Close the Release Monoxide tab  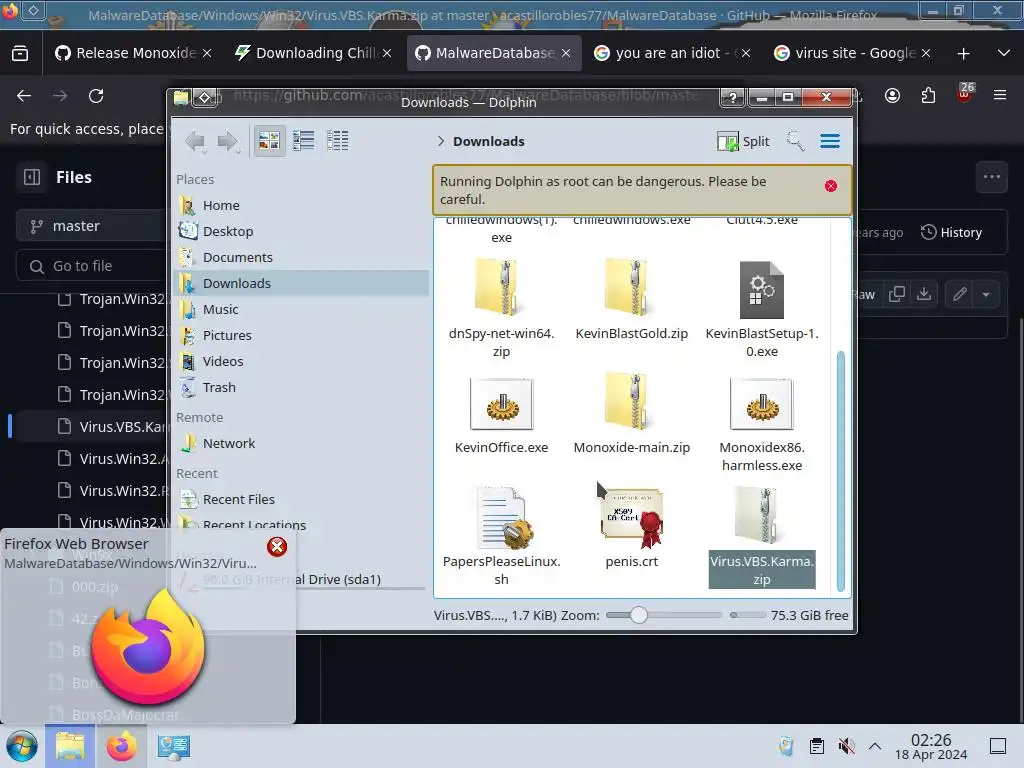click(x=206, y=53)
